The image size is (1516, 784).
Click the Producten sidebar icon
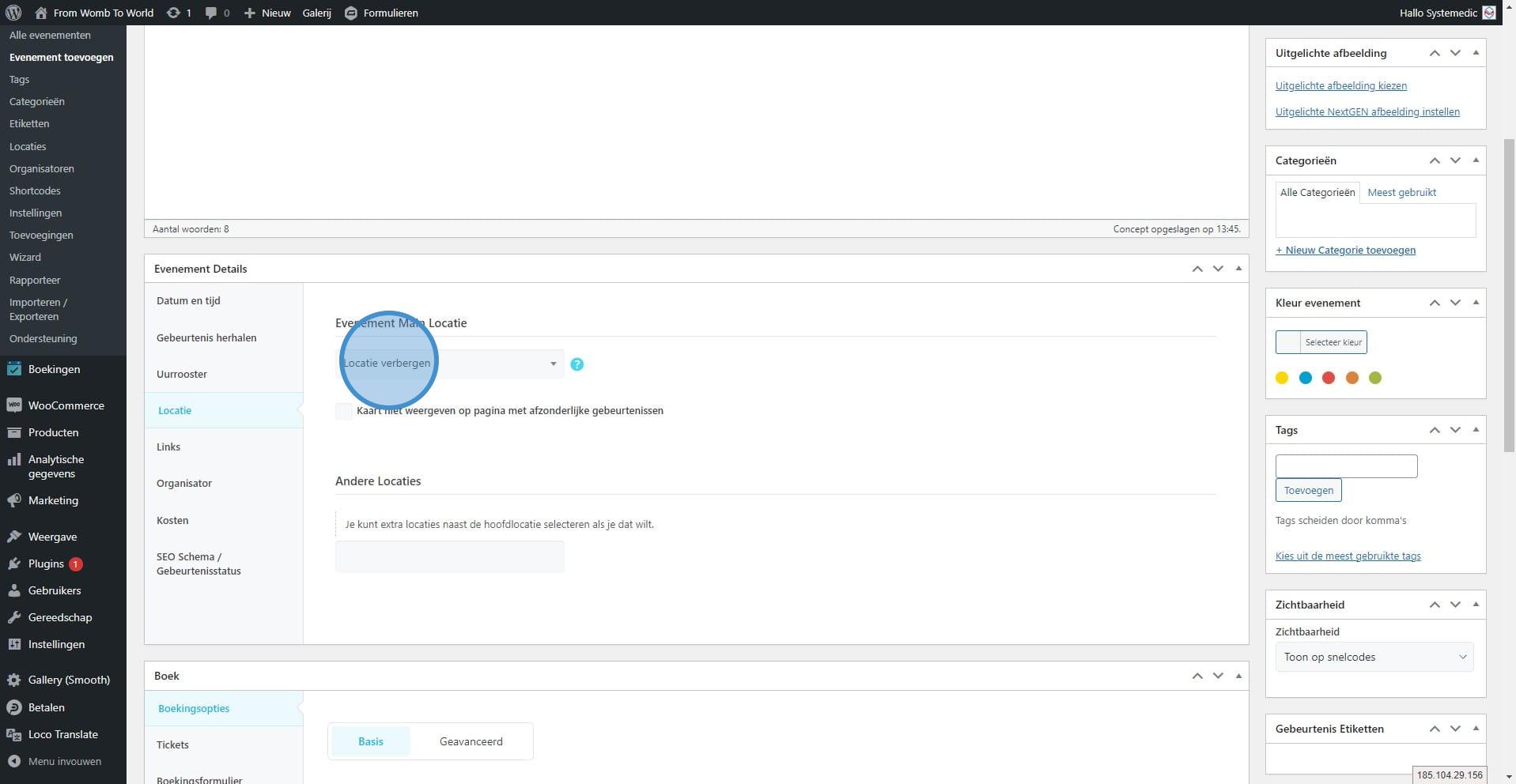point(14,432)
